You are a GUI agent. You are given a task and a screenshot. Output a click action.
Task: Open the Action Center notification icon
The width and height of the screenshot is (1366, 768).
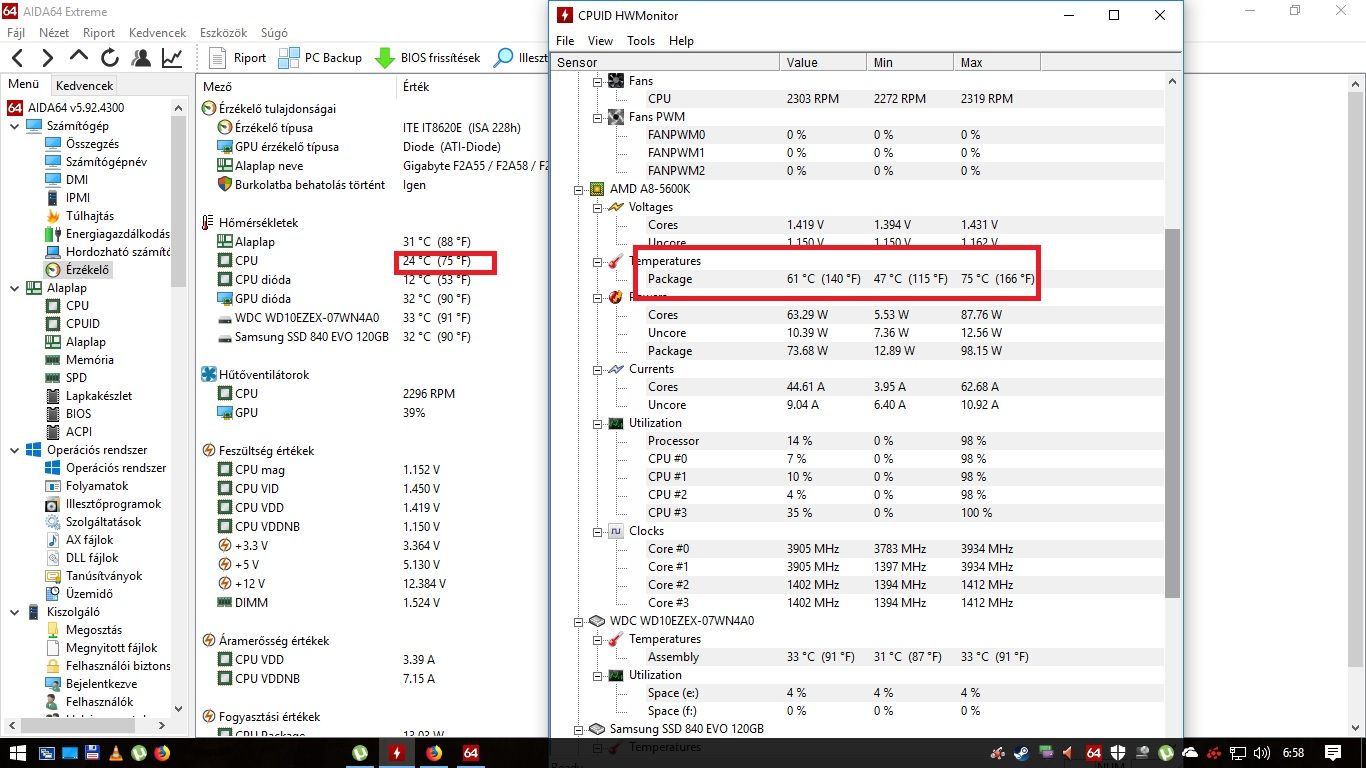click(1333, 753)
